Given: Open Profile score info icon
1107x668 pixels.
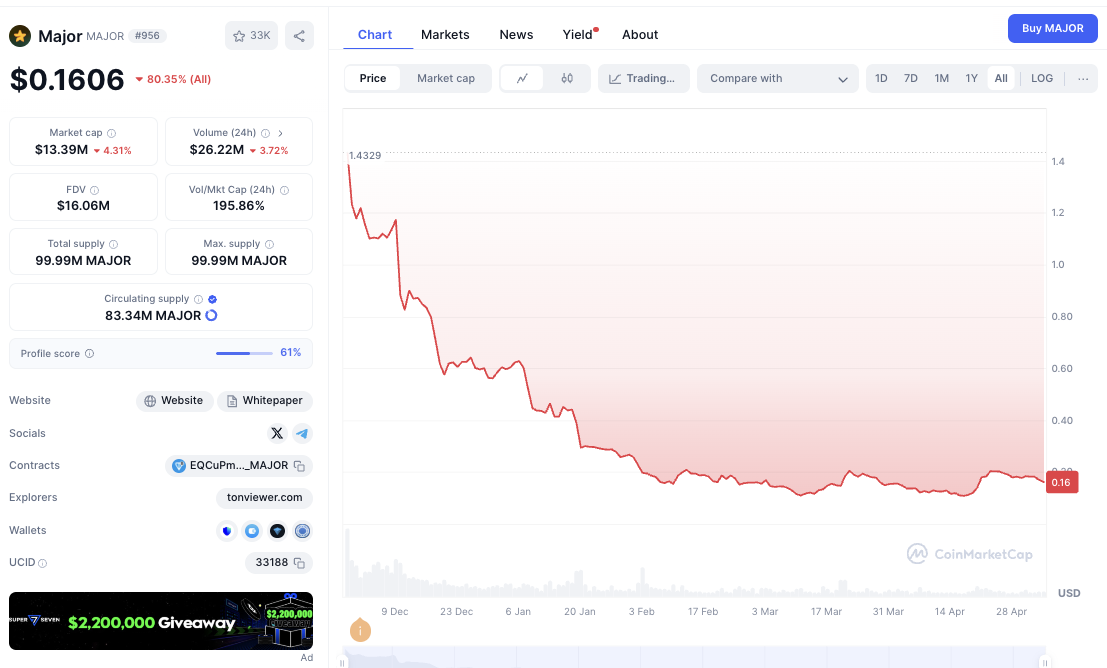Looking at the screenshot, I should 90,353.
